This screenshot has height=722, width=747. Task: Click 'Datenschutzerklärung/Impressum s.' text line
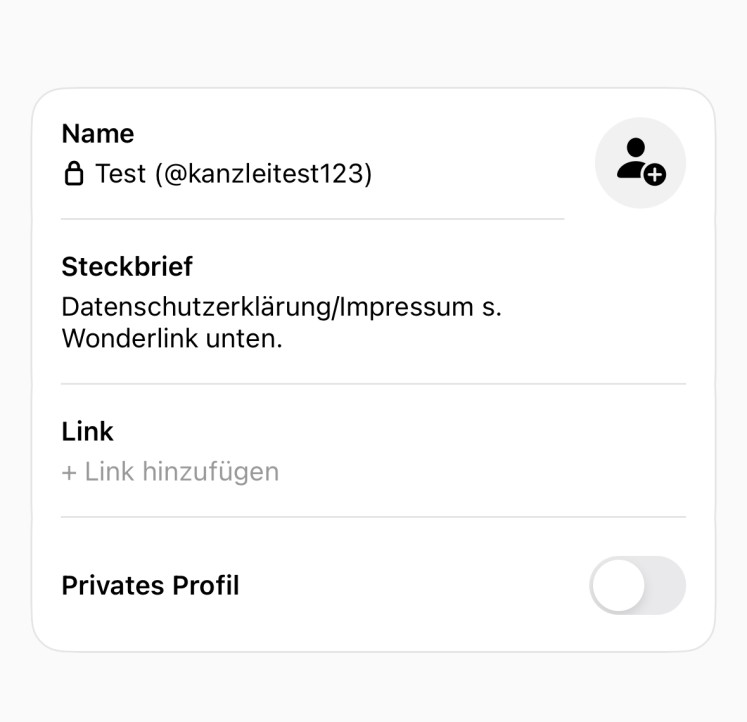[281, 306]
